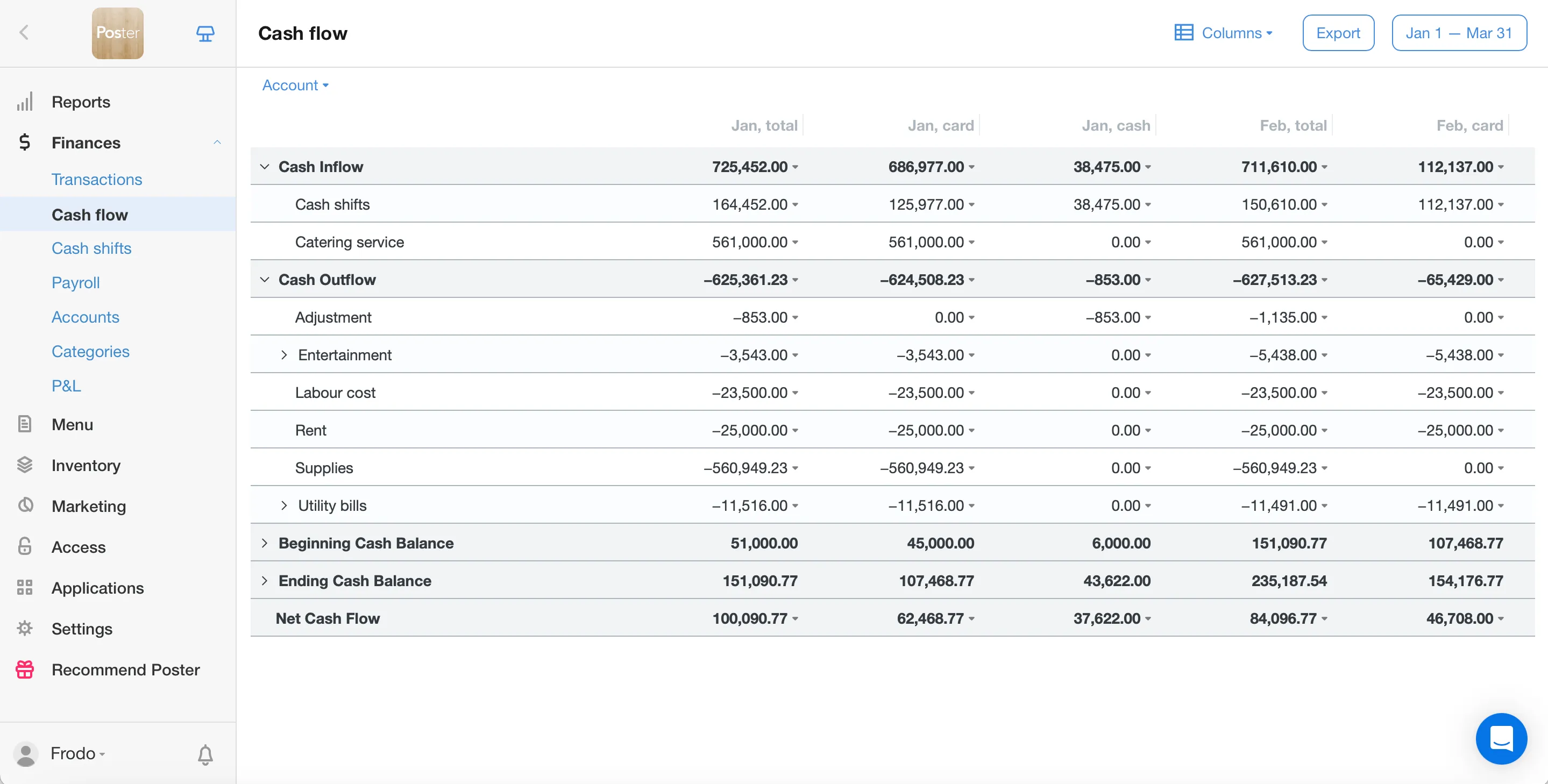The width and height of the screenshot is (1548, 784).
Task: Open the Jan 1 — Mar 31 date range
Action: (1459, 33)
